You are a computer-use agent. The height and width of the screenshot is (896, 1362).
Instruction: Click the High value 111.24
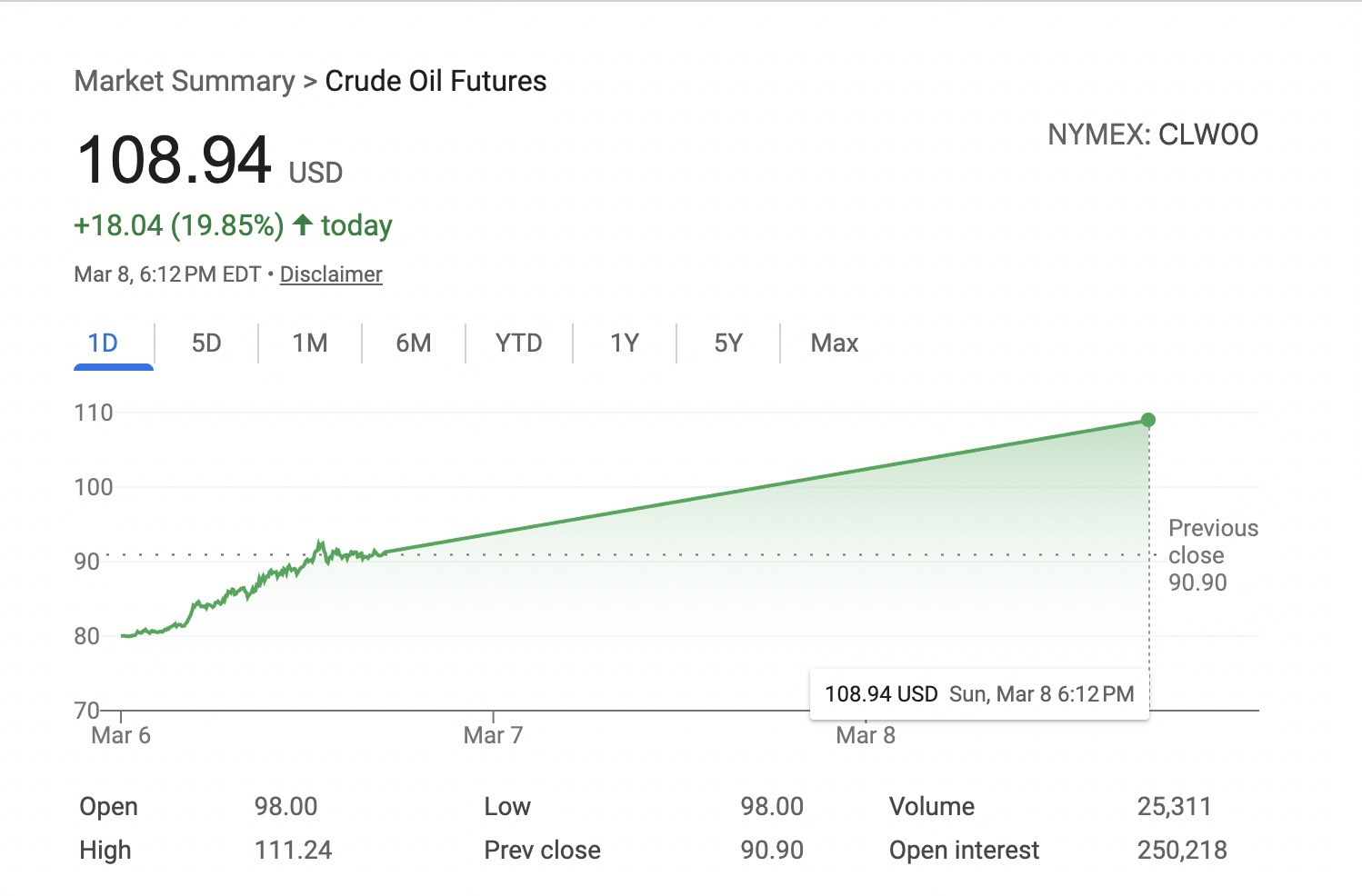[293, 851]
